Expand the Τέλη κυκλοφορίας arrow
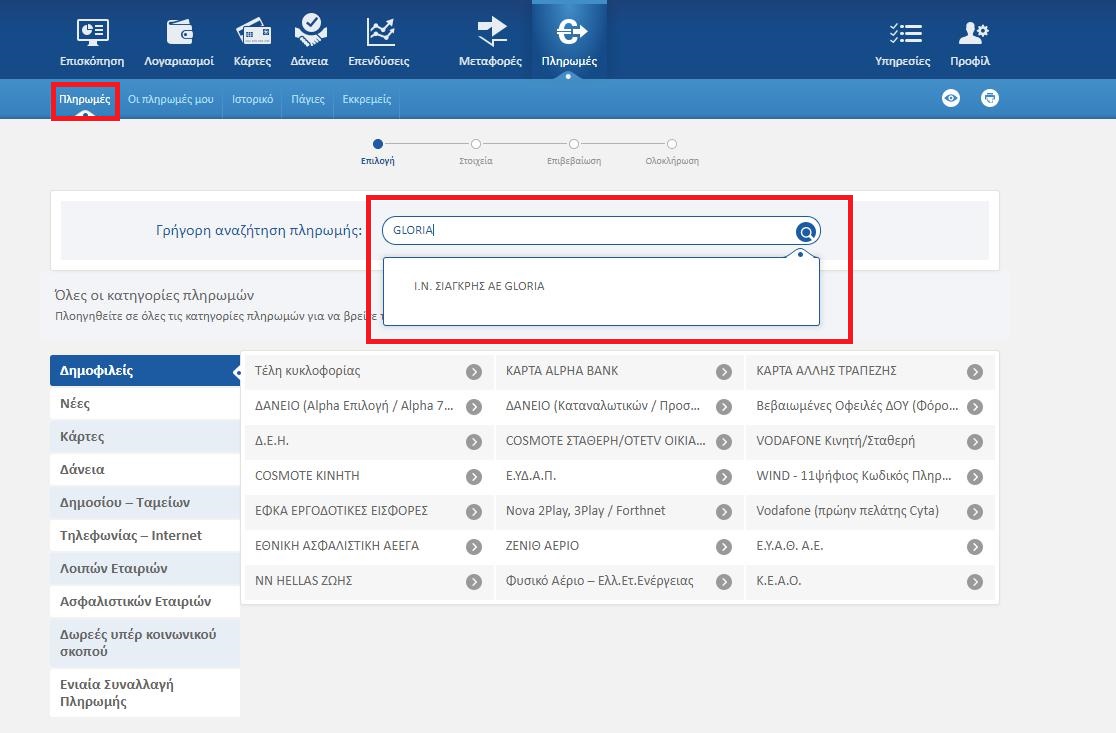Image resolution: width=1116 pixels, height=733 pixels. coord(474,372)
